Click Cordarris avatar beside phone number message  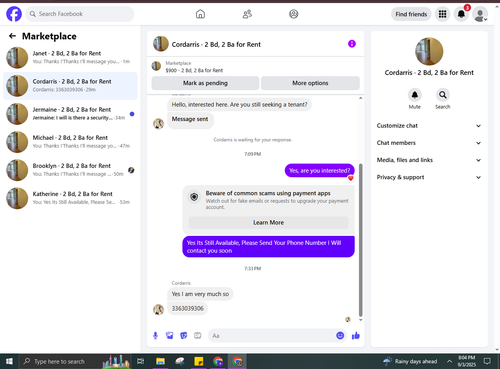point(158,309)
